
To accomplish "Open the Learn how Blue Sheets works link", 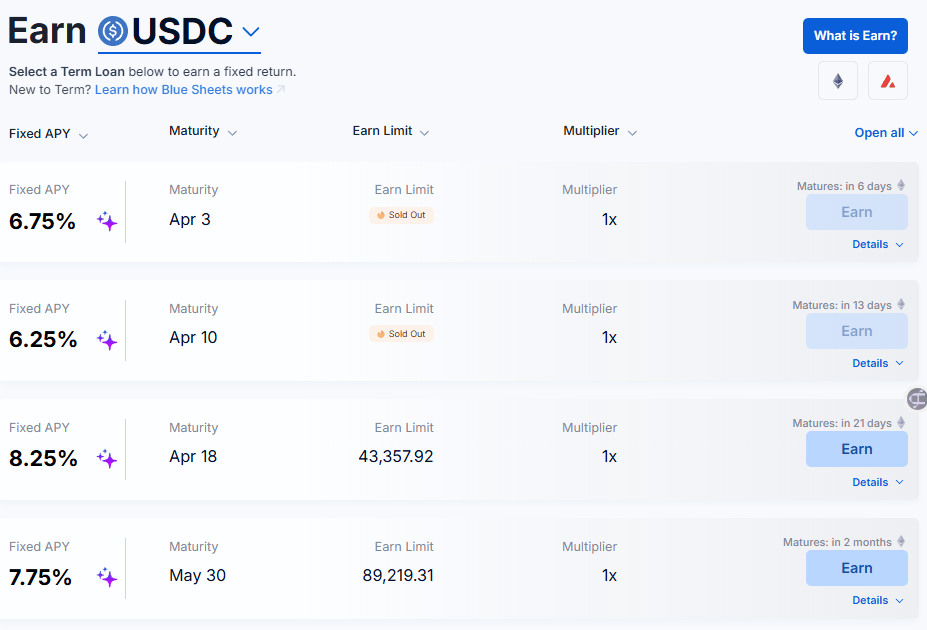I will (183, 90).
